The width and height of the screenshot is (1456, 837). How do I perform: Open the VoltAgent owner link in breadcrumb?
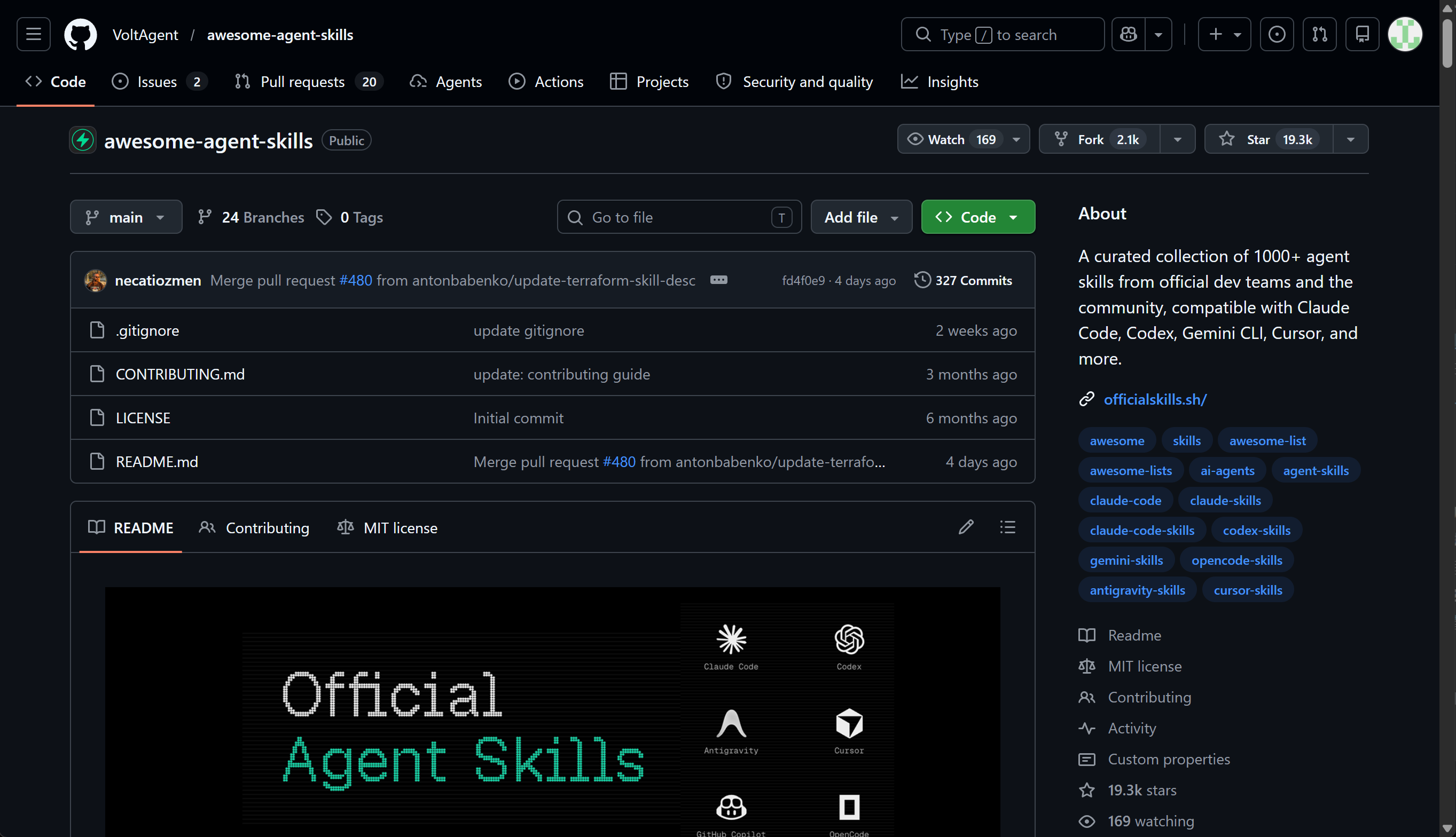(x=145, y=35)
